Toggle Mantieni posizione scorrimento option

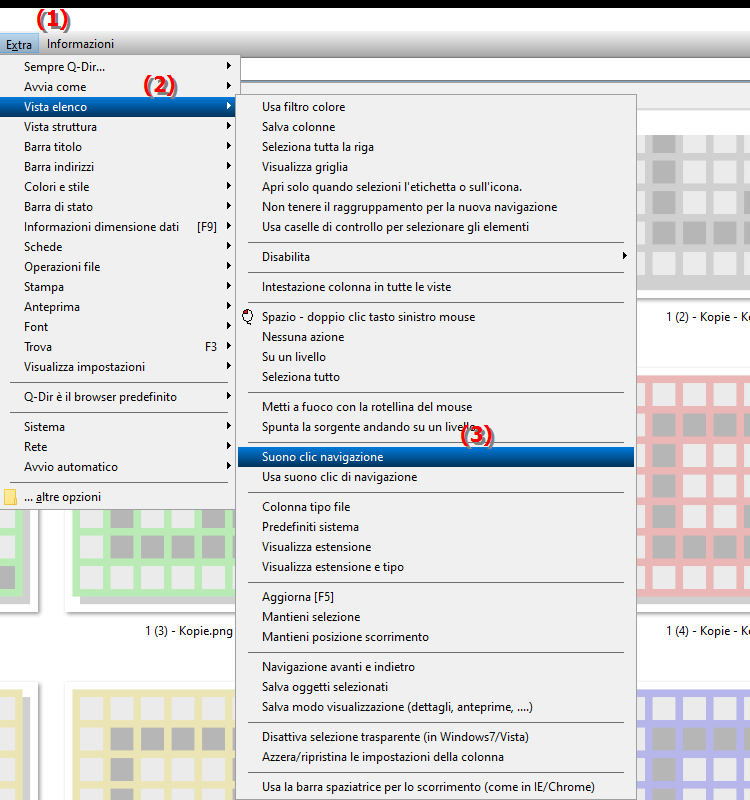(x=436, y=637)
